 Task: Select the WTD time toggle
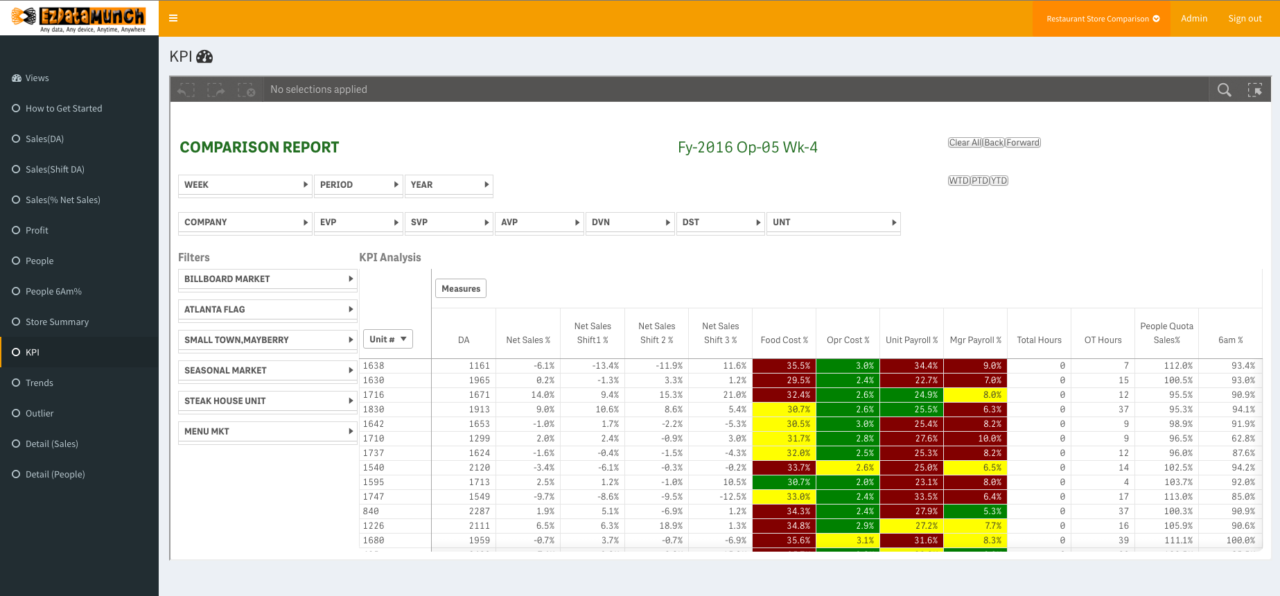[x=957, y=180]
